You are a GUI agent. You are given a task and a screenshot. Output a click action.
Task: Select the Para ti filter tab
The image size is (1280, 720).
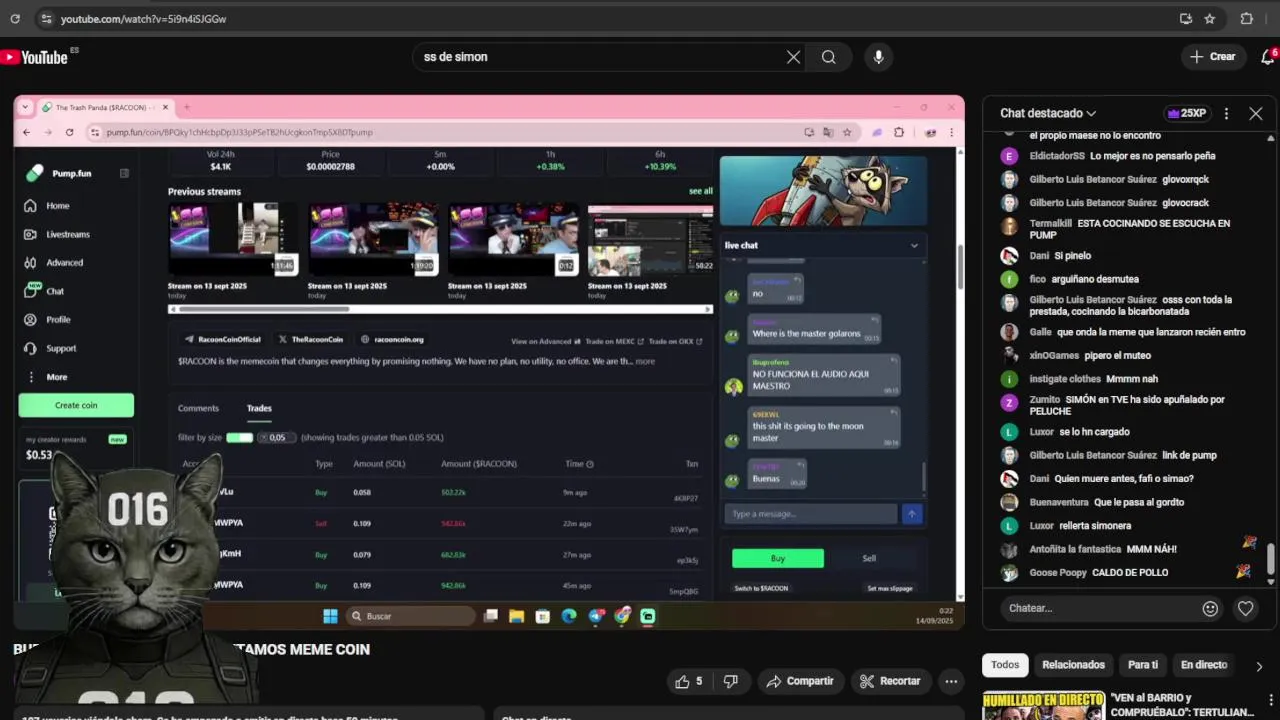(1142, 665)
